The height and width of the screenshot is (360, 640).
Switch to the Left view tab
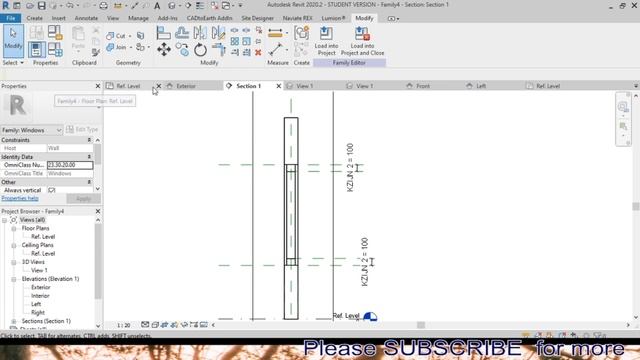(x=481, y=86)
